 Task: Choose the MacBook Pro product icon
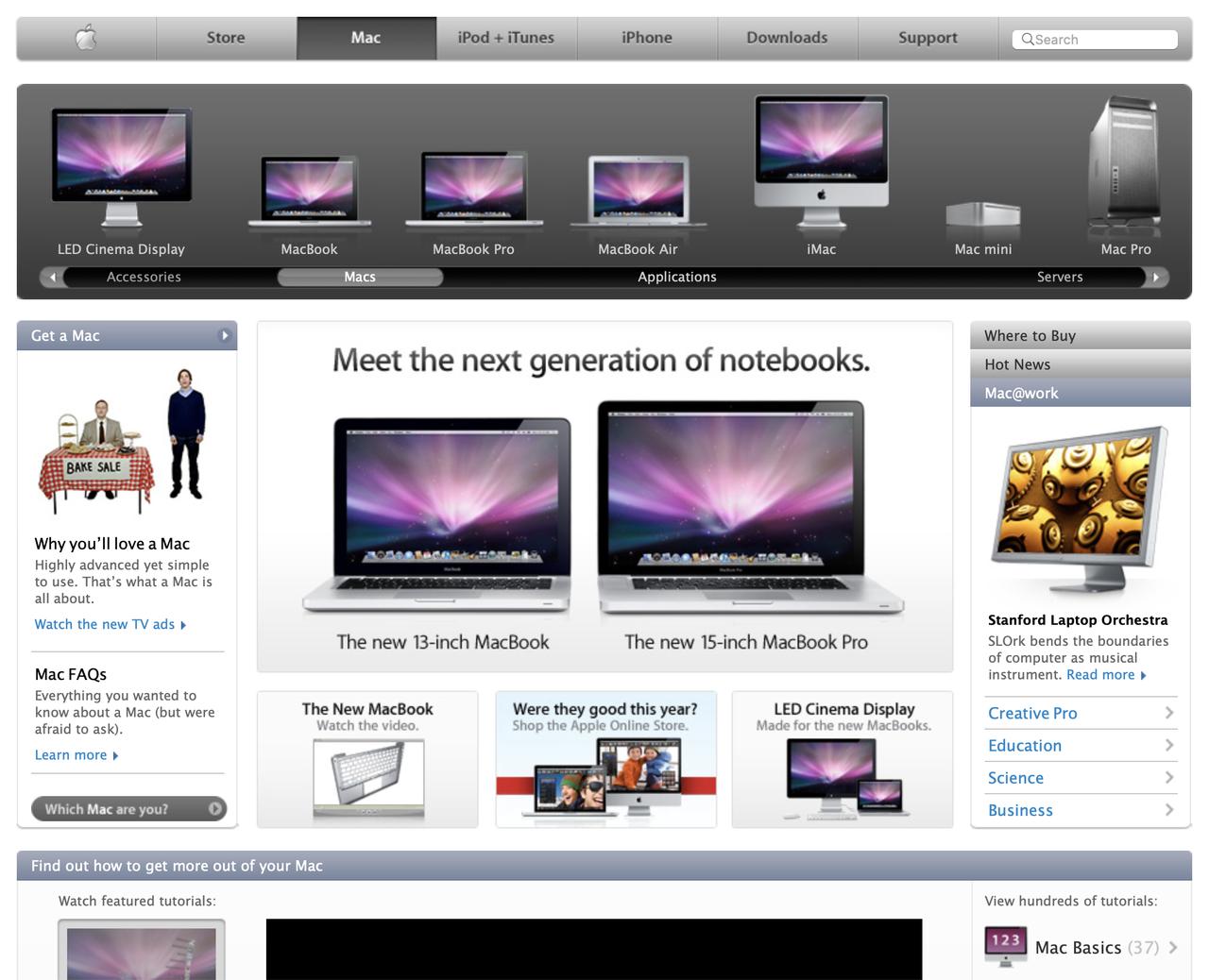pos(473,191)
